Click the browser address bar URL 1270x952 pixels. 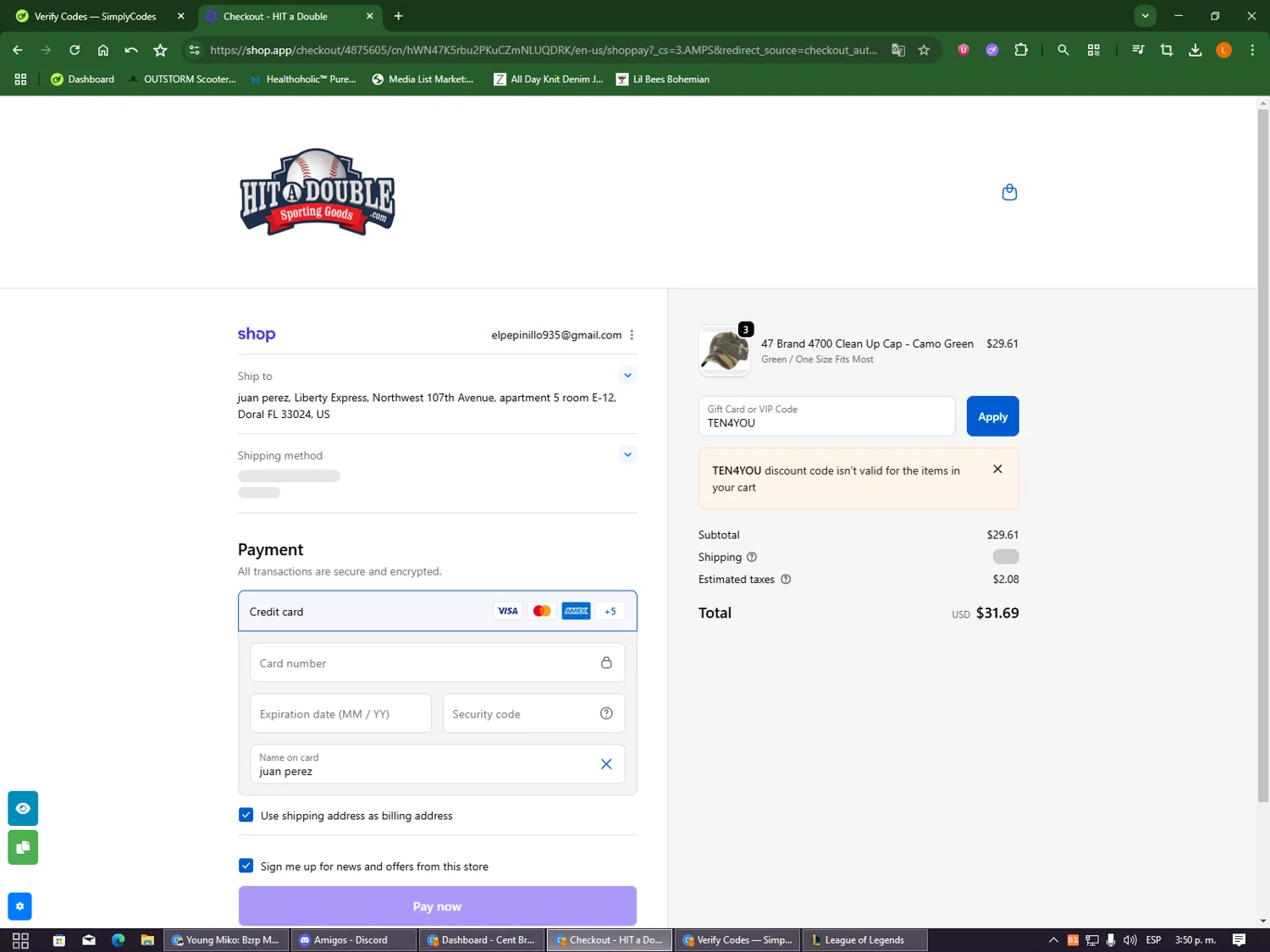coord(543,50)
